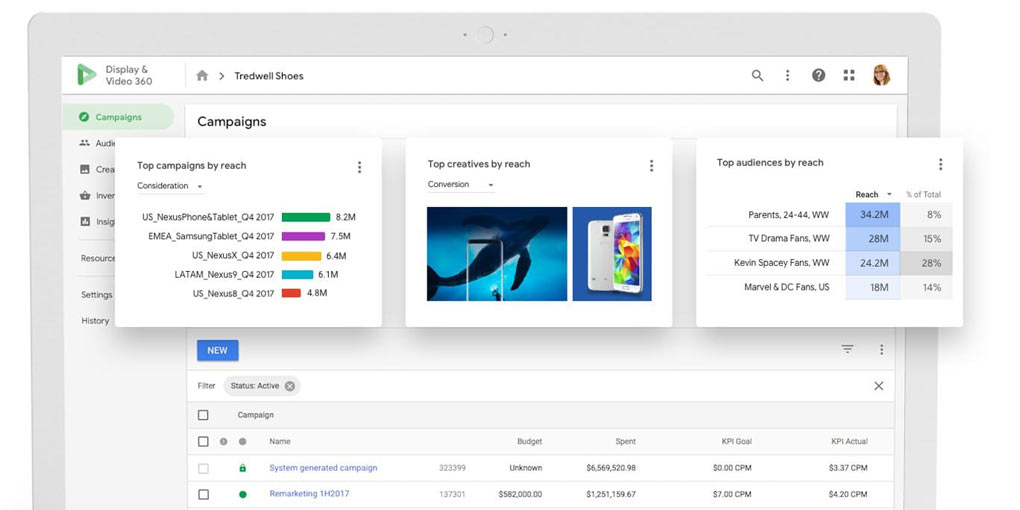Click the blue NEW button

click(x=217, y=351)
